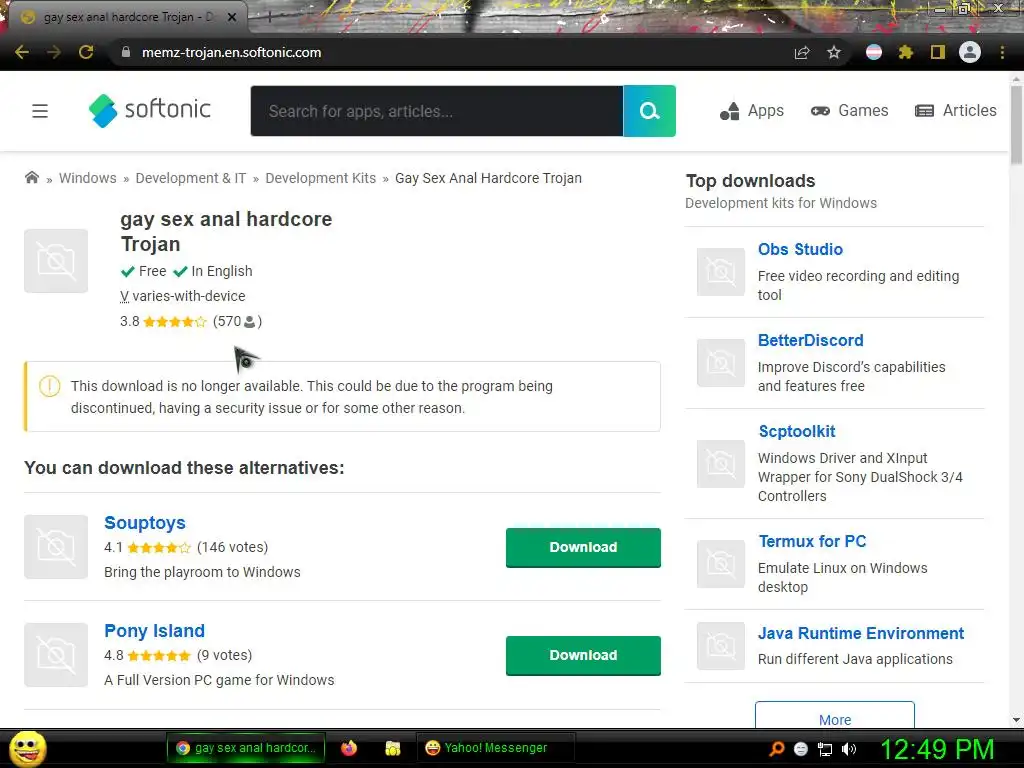Open the volume speaker tray icon
Screen dimensions: 1024x768
849,749
